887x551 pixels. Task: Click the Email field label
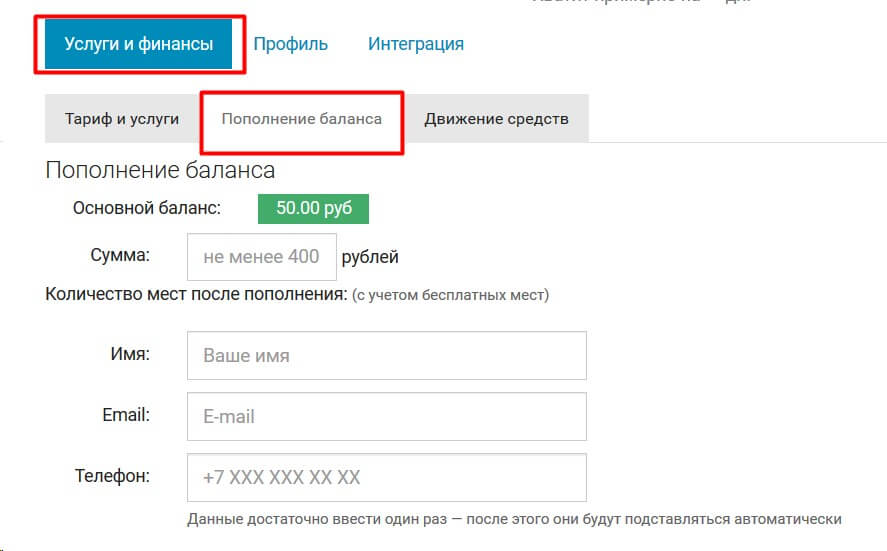point(126,414)
